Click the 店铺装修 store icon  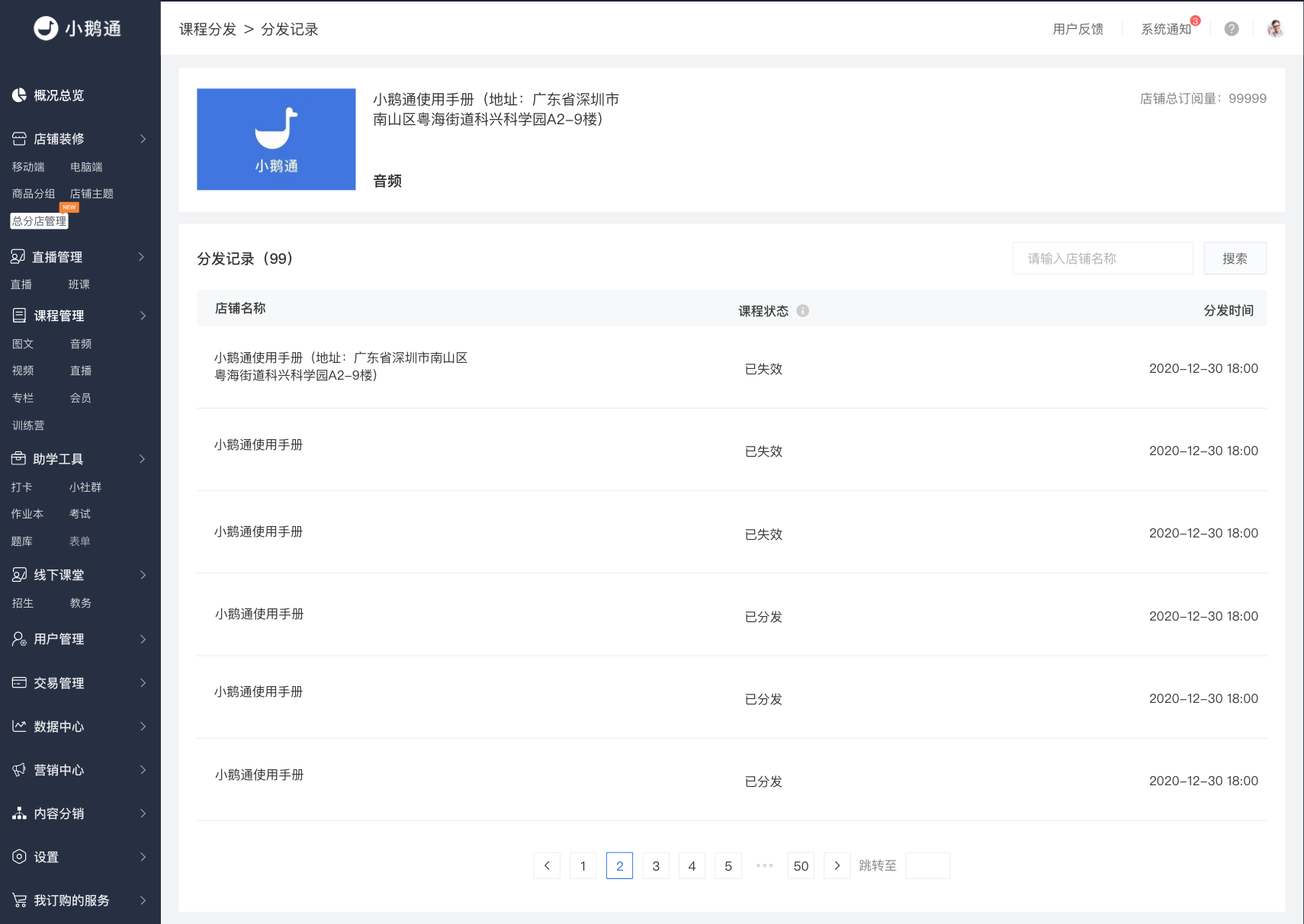point(19,139)
